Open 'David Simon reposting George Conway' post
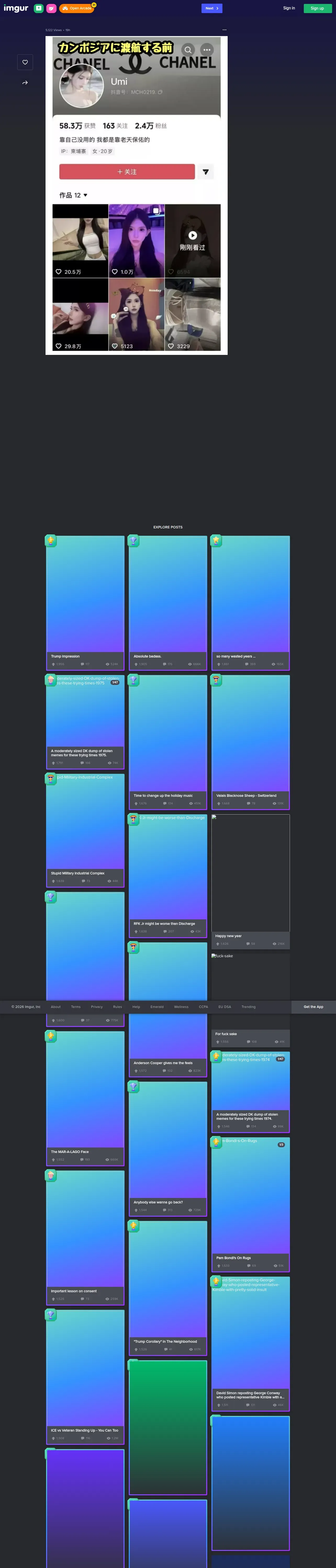The image size is (336, 1568). (x=251, y=1344)
